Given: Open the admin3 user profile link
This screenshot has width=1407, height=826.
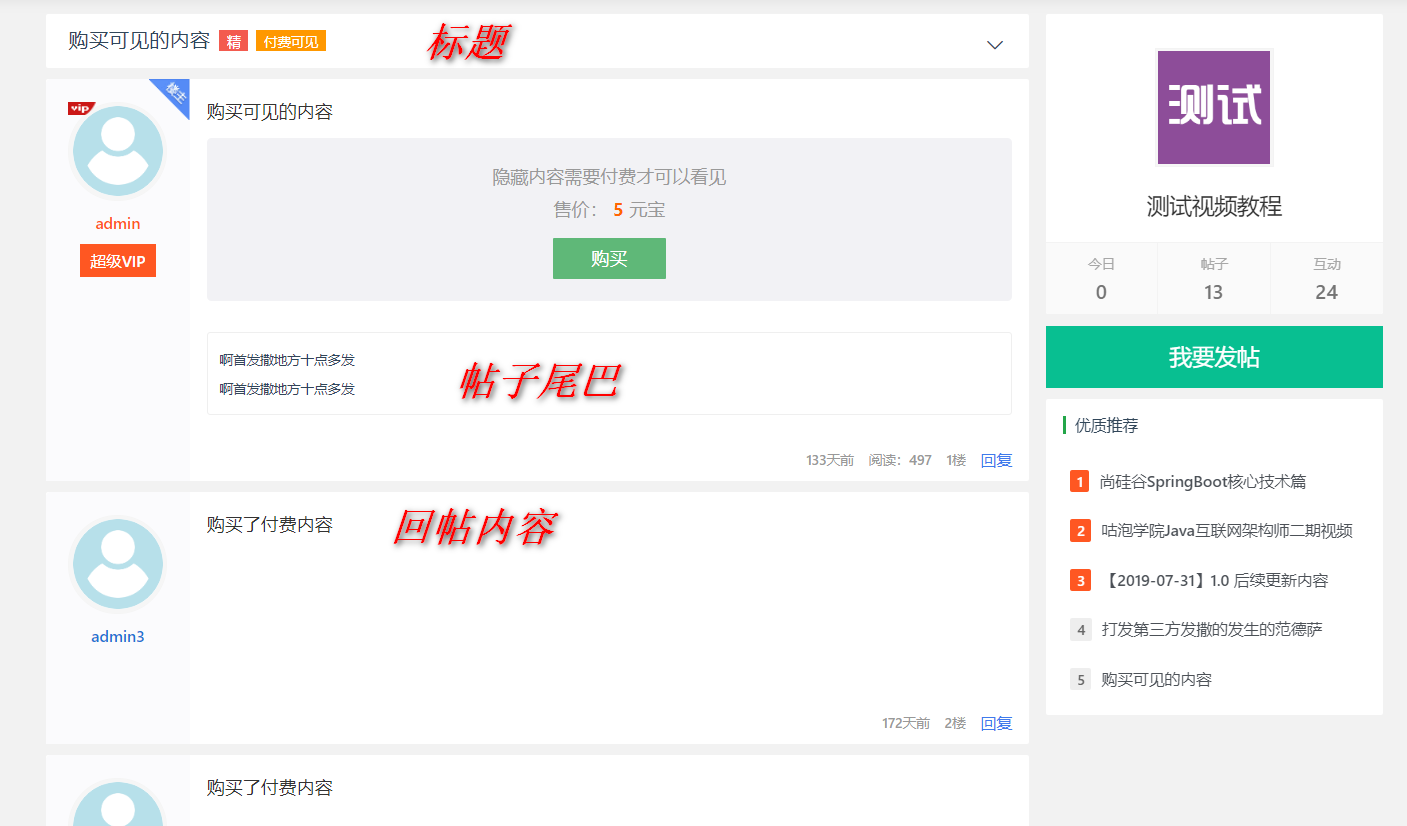Looking at the screenshot, I should [117, 636].
